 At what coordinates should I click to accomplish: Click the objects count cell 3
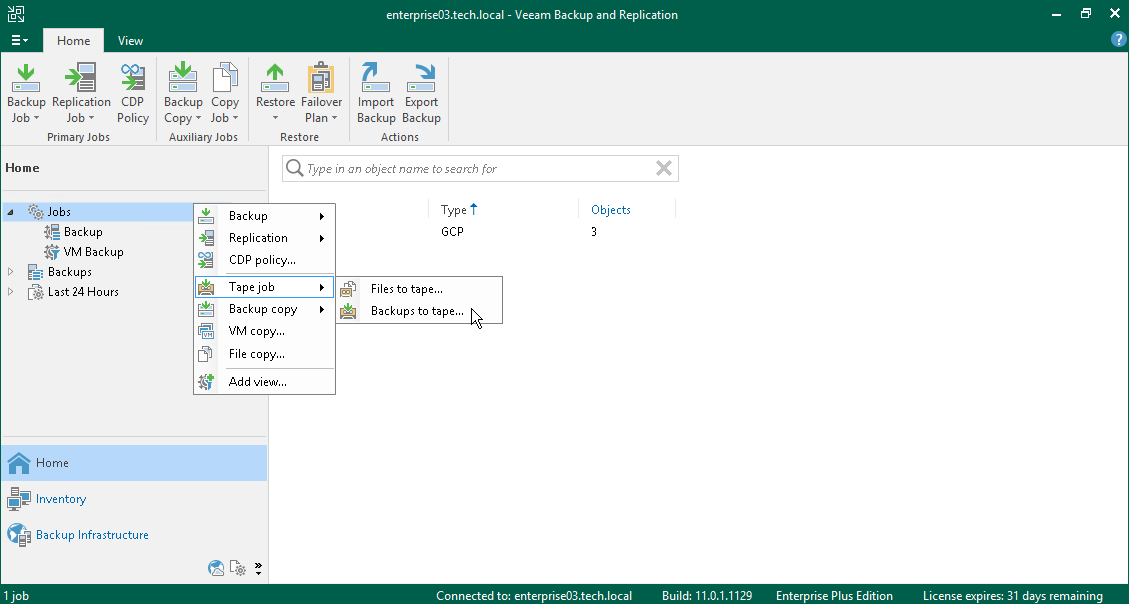coord(594,232)
